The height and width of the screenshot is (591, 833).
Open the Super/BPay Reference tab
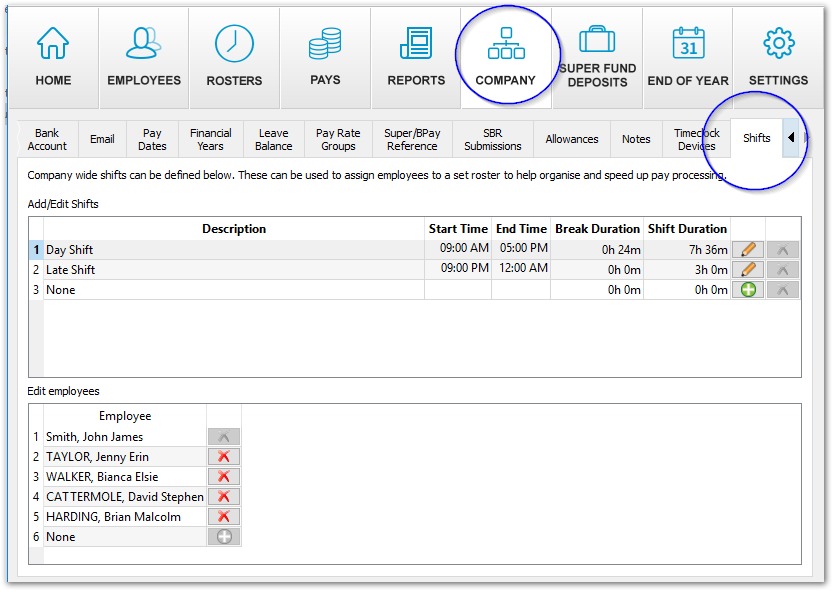pos(412,139)
